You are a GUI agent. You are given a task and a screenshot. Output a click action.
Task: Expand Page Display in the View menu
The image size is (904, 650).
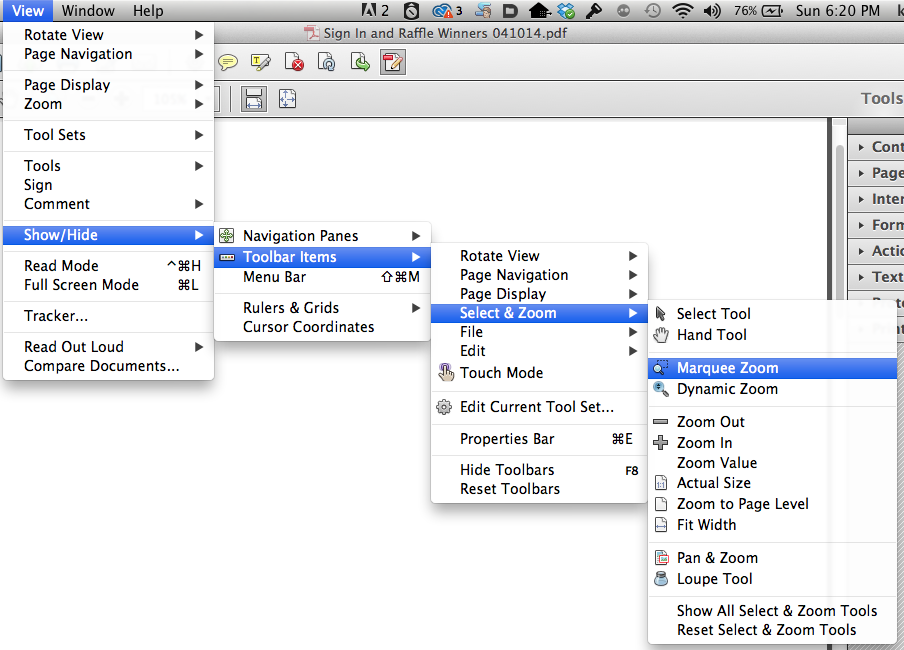point(108,85)
